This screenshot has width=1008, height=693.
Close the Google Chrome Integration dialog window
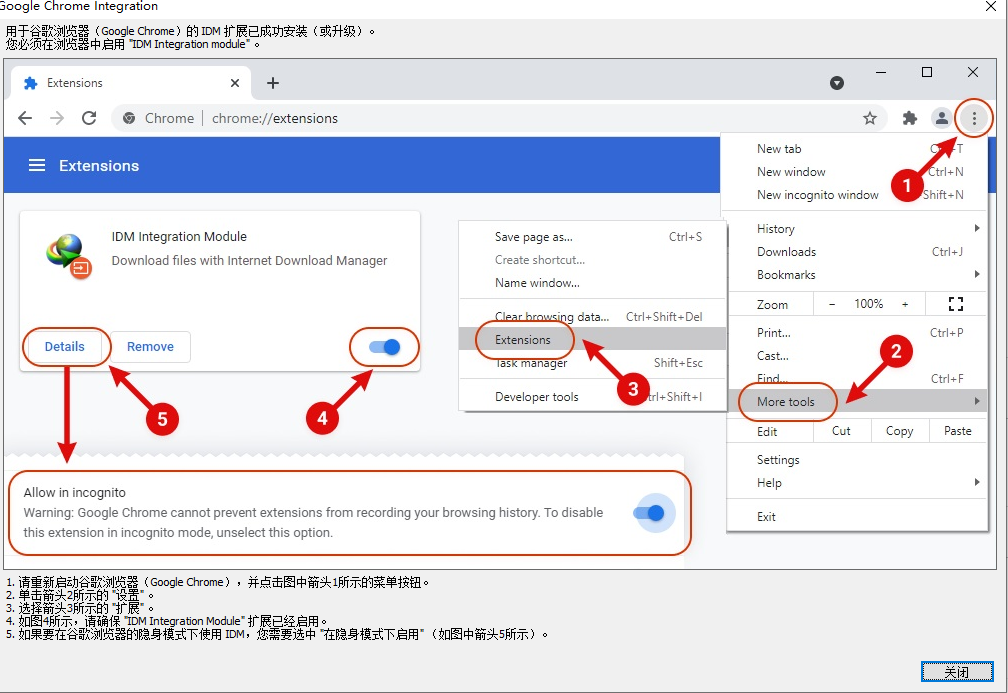pyautogui.click(x=991, y=6)
